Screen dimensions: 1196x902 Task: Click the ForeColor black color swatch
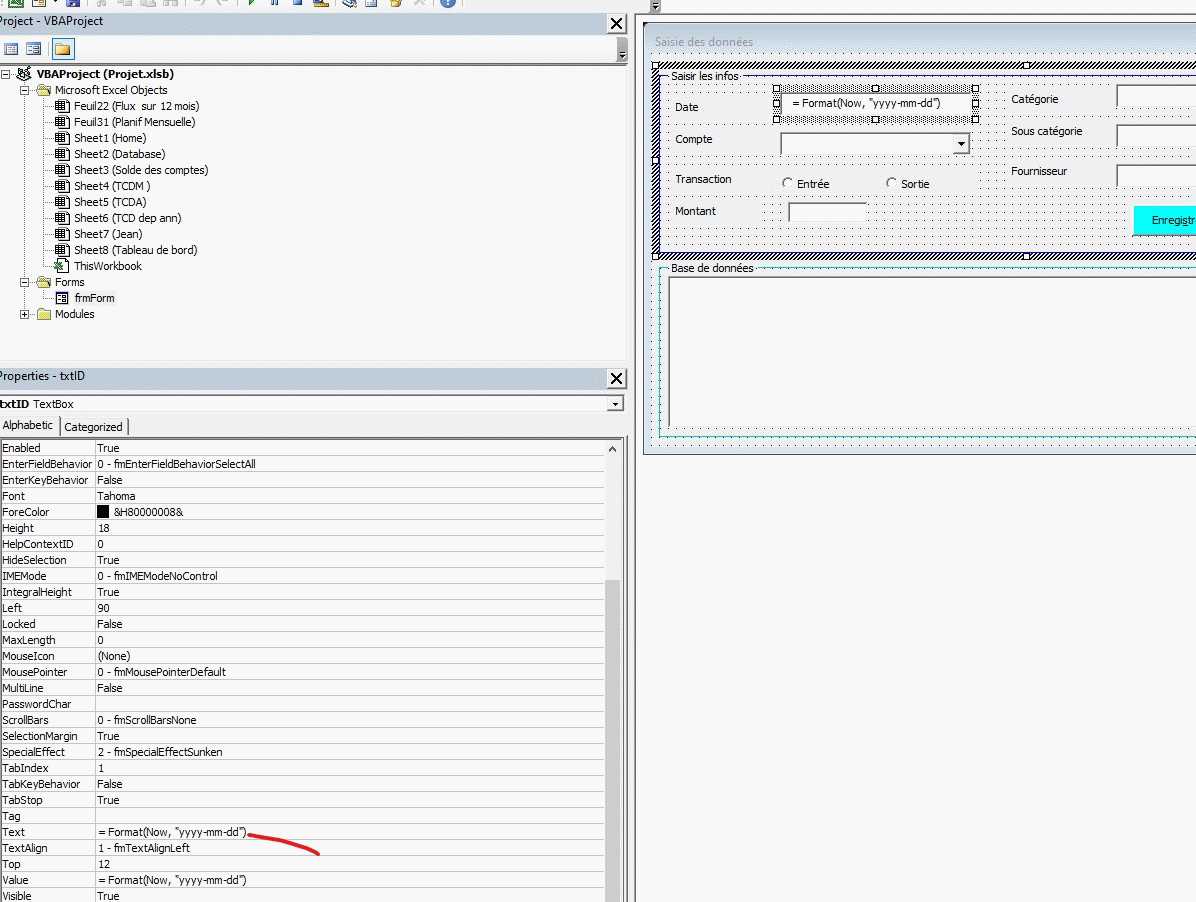[x=103, y=512]
